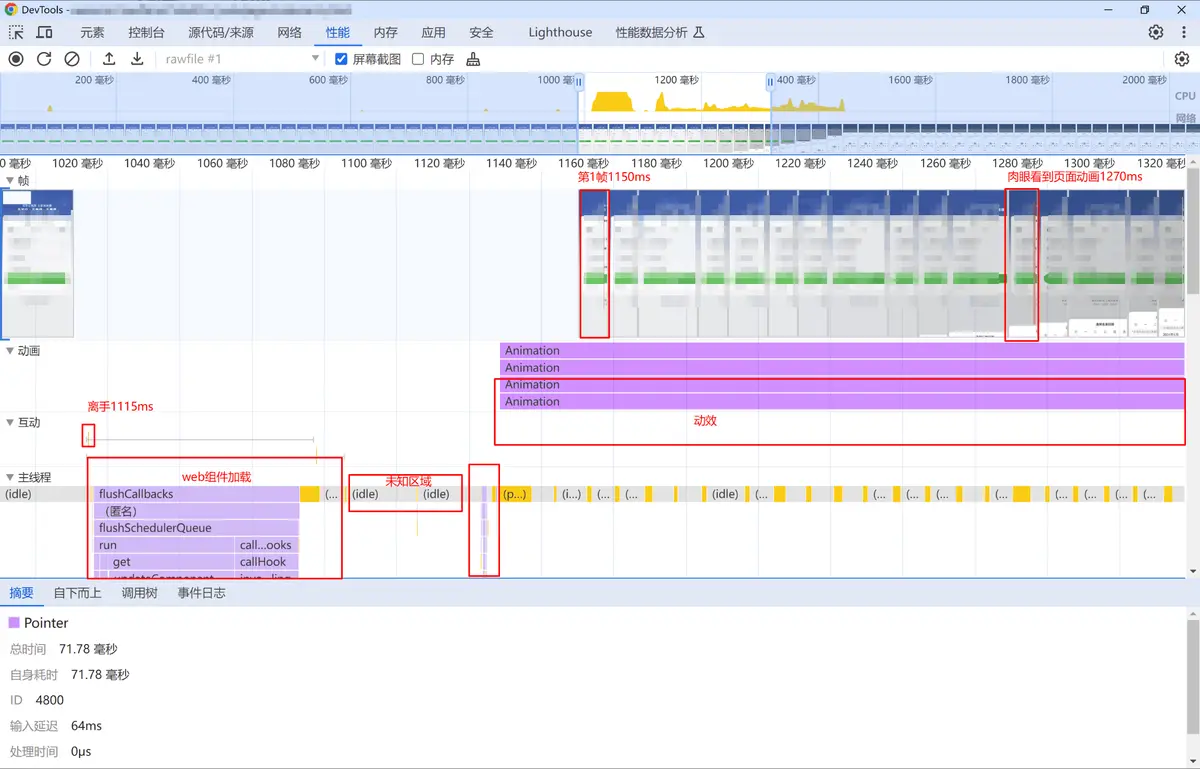1200x769 pixels.
Task: Select the (匿名) function entry
Action: point(197,511)
